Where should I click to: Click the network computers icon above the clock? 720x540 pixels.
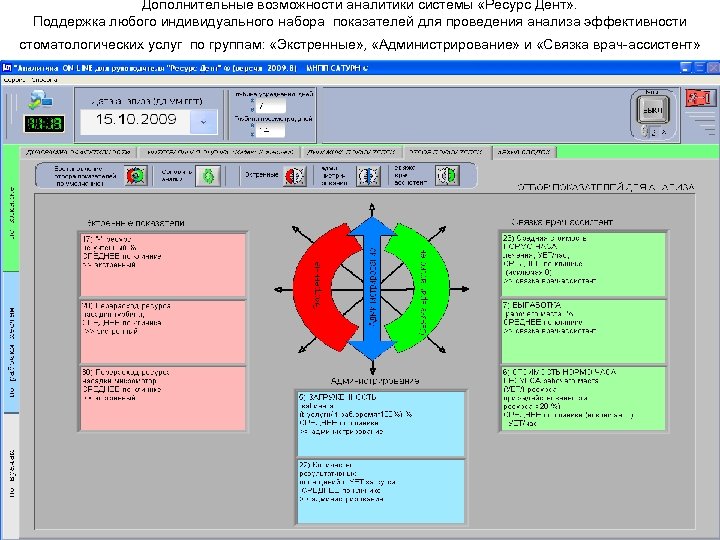40,100
